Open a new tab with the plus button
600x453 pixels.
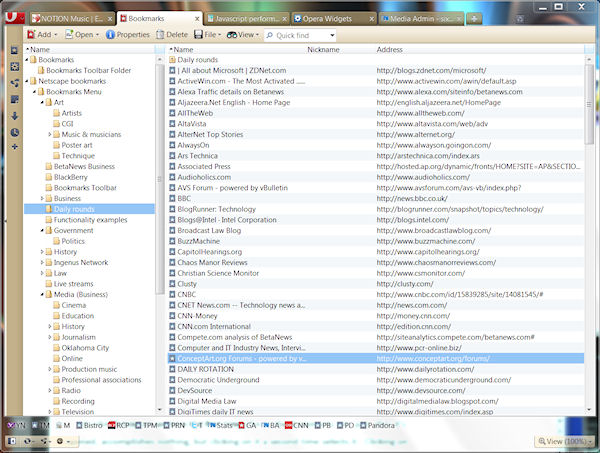pos(474,19)
